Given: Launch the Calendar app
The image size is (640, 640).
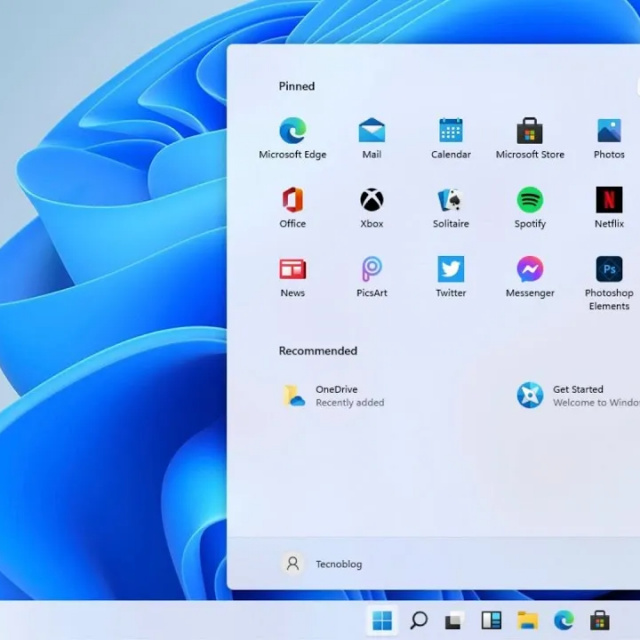Looking at the screenshot, I should (451, 138).
